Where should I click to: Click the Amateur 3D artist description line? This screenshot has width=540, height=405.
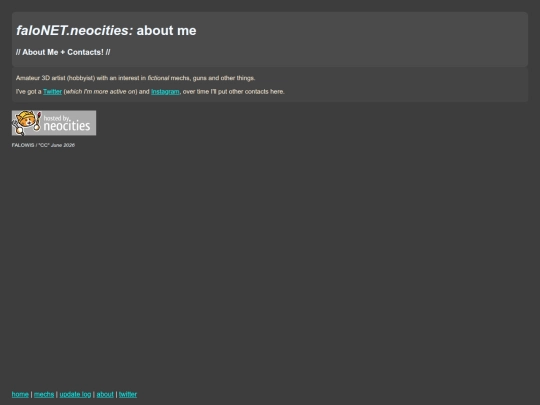pyautogui.click(x=135, y=78)
